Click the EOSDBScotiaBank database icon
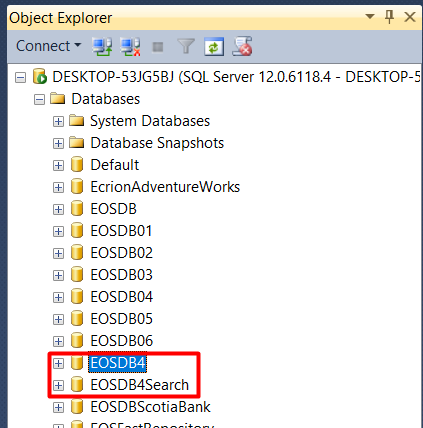Screen dimensions: 423x428 tap(77, 407)
